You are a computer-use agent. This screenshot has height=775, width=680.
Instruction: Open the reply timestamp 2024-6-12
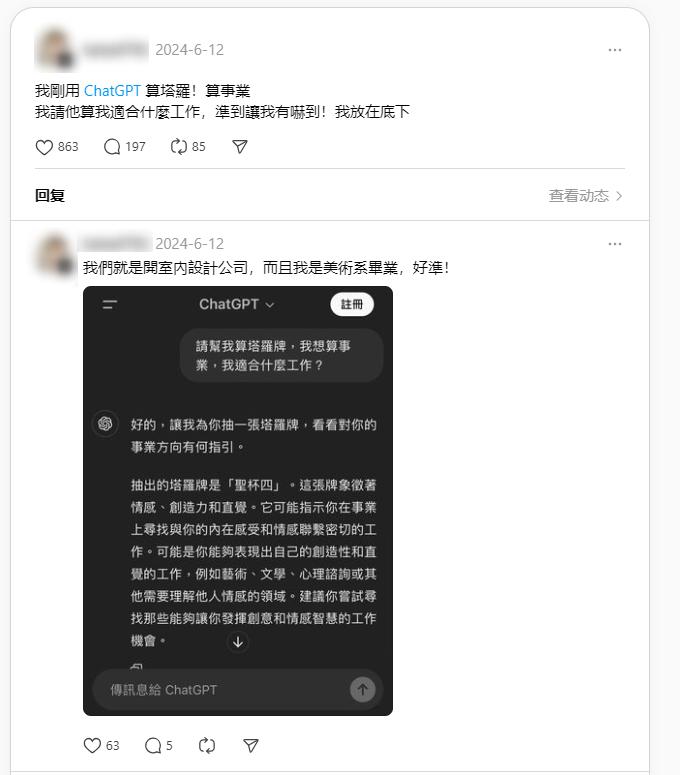(189, 244)
